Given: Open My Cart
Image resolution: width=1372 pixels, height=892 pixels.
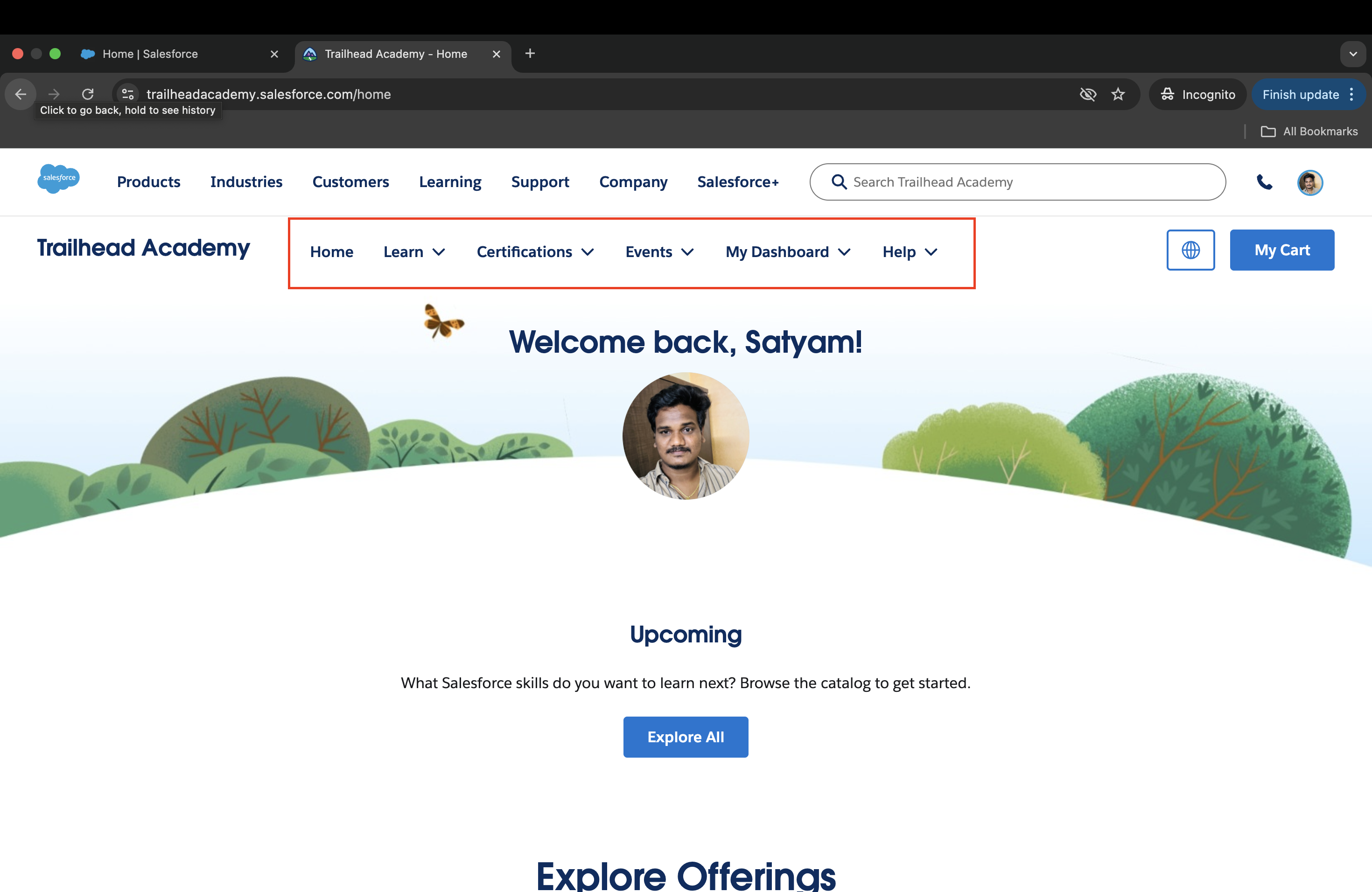Looking at the screenshot, I should [x=1282, y=250].
